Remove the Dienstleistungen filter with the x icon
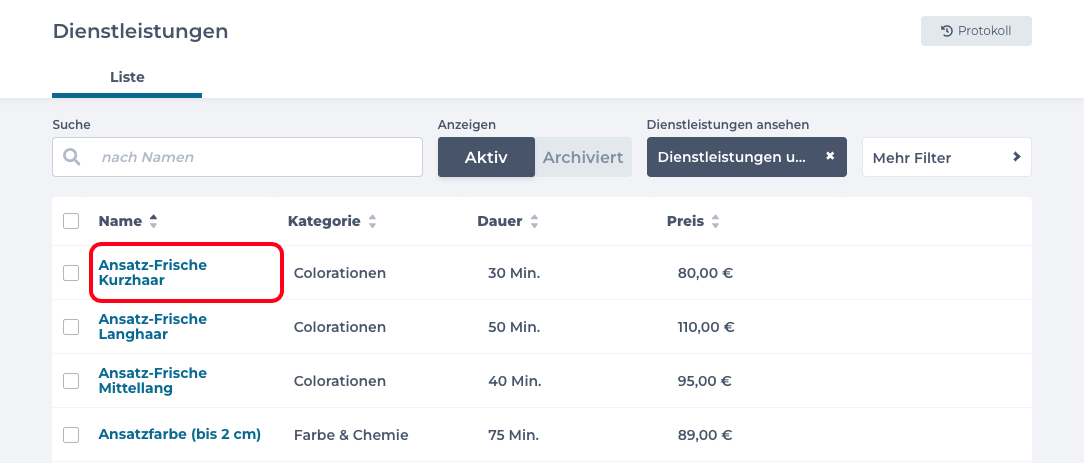 point(830,156)
